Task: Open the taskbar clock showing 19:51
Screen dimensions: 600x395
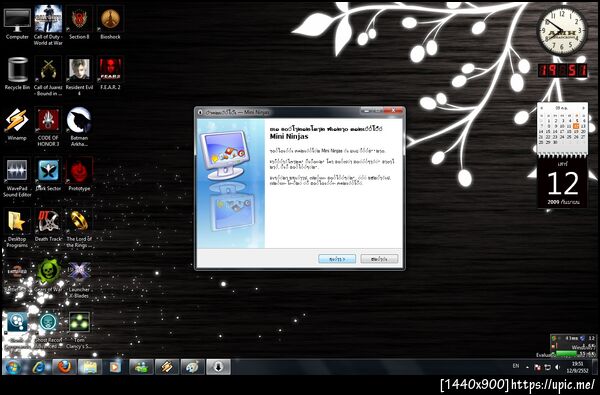Action: pyautogui.click(x=578, y=367)
